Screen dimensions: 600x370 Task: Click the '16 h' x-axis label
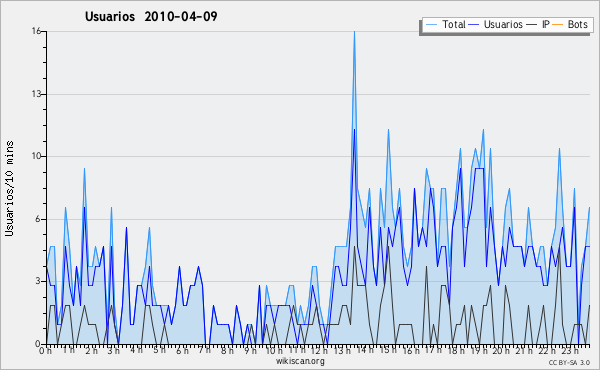click(411, 351)
